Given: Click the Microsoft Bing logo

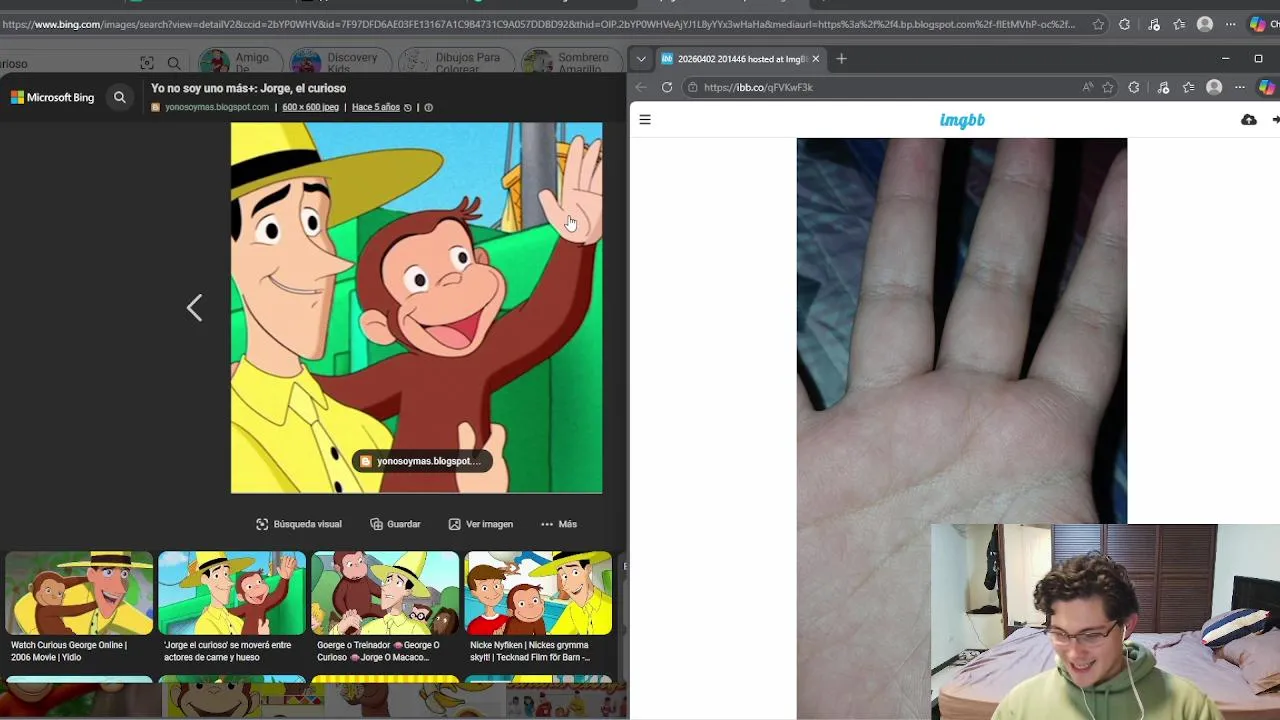Looking at the screenshot, I should coord(52,97).
